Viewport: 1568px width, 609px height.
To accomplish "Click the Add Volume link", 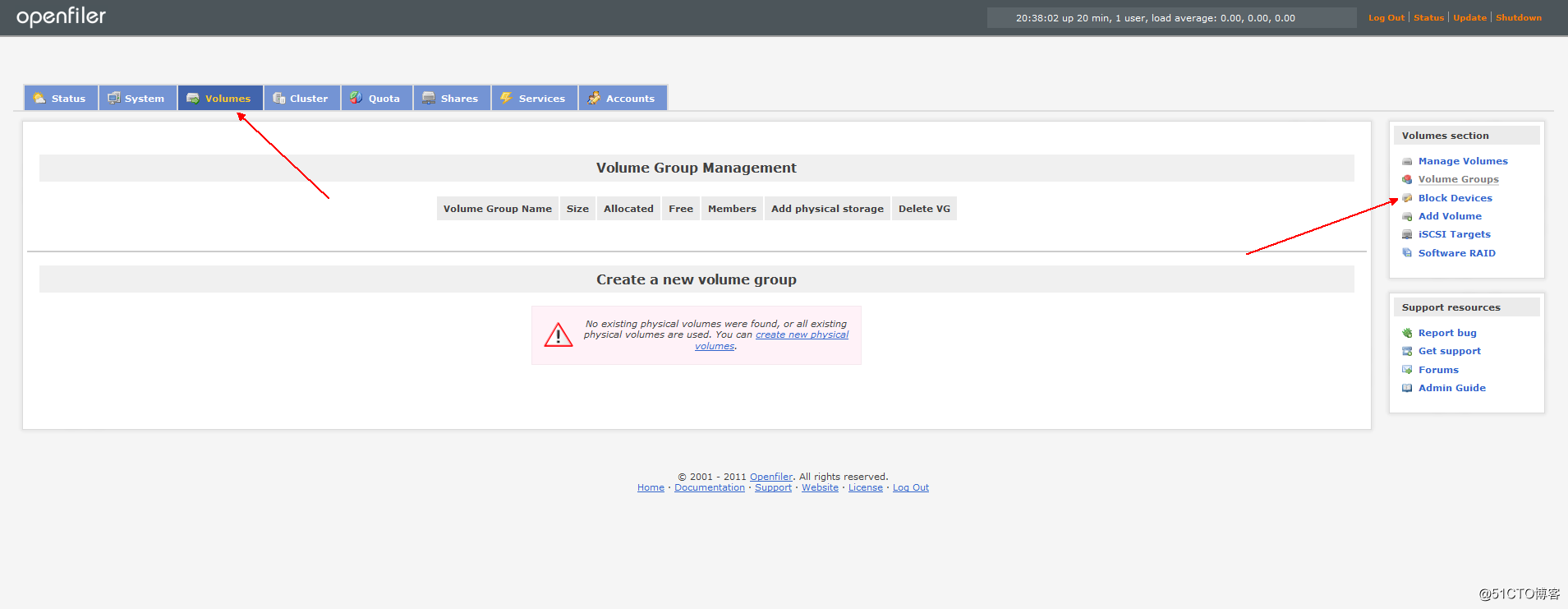I will point(1450,216).
